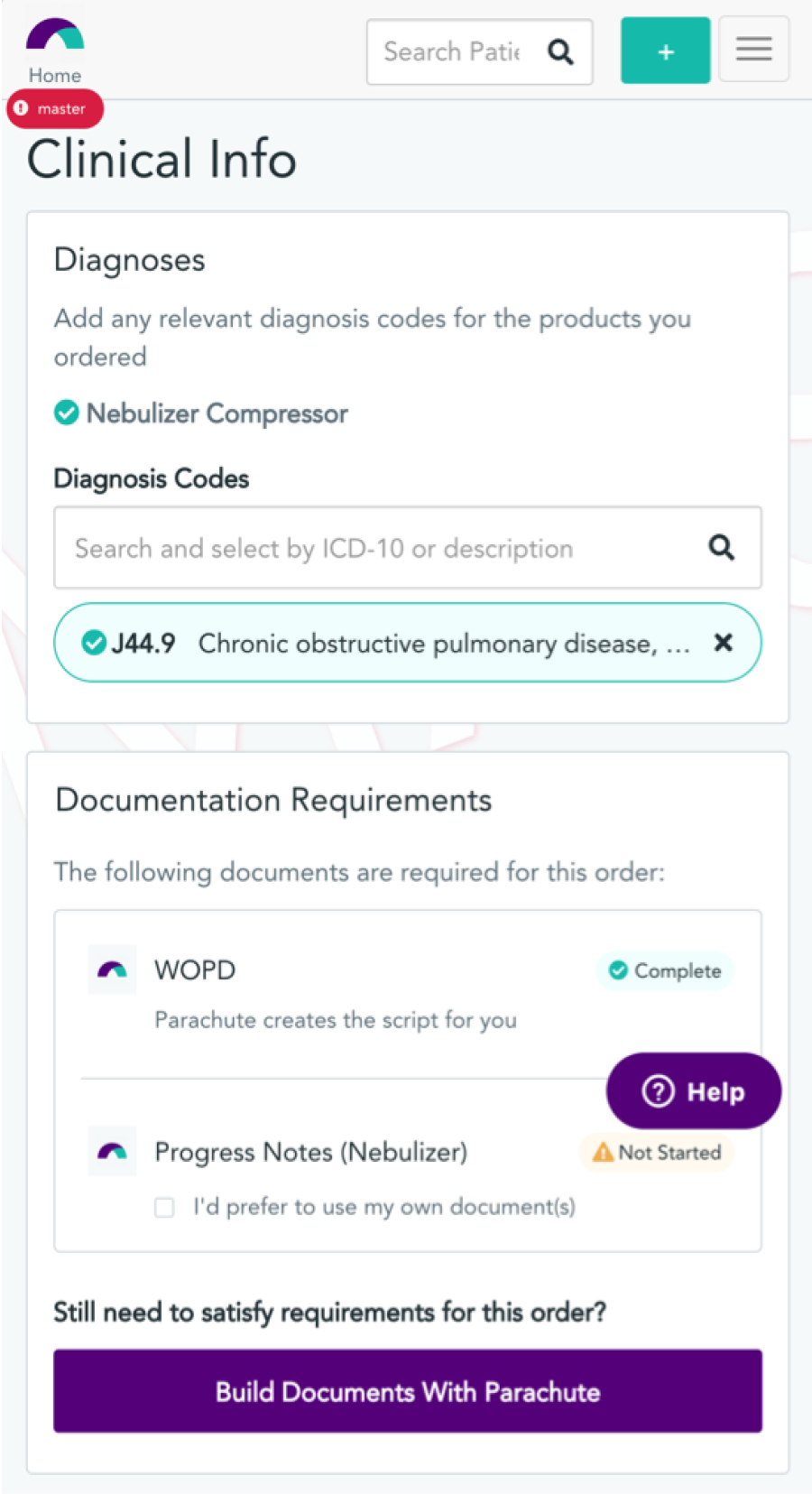Open the Help button
This screenshot has height=1494, width=812.
[x=693, y=1090]
